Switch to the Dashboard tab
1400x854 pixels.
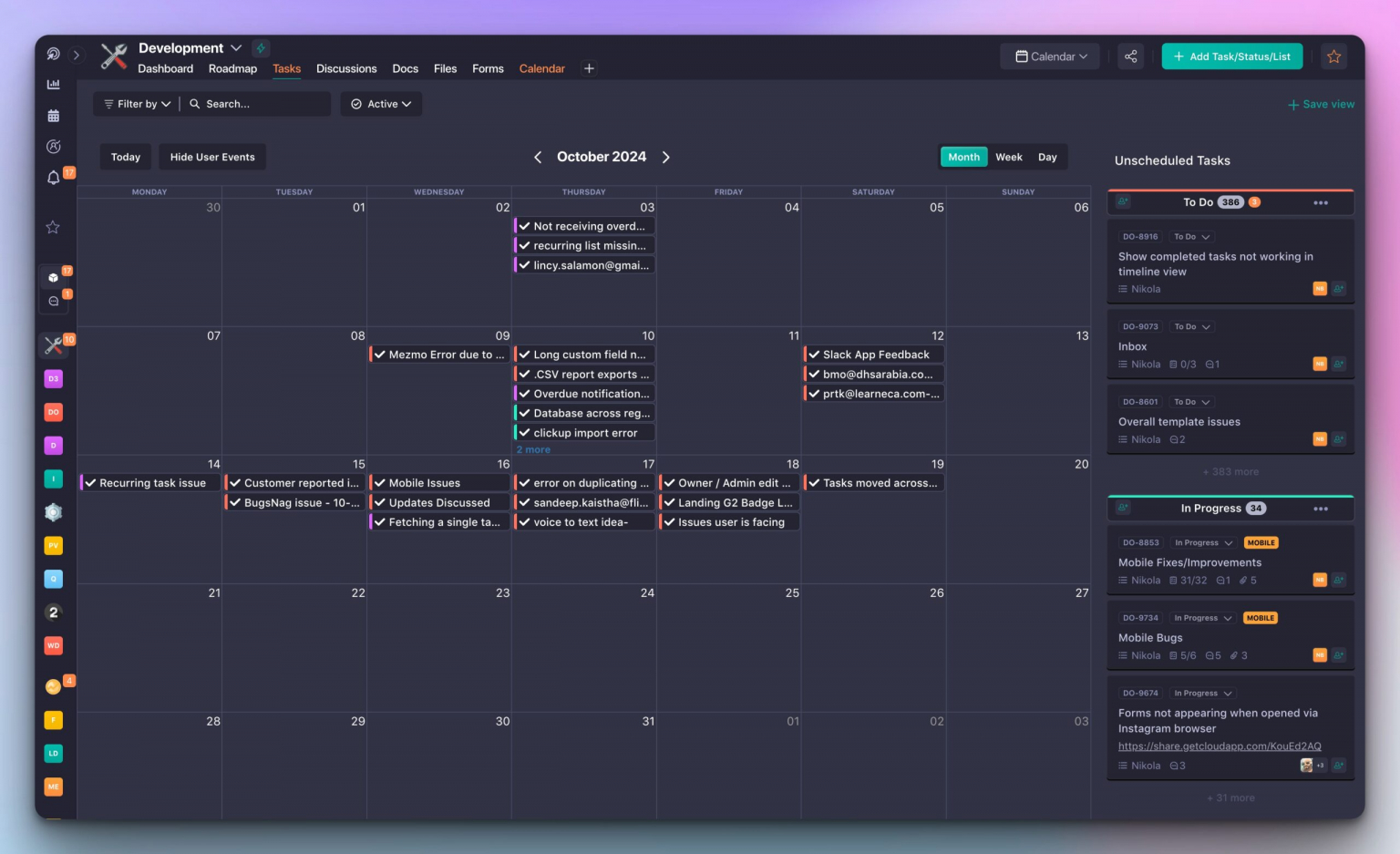[x=166, y=68]
